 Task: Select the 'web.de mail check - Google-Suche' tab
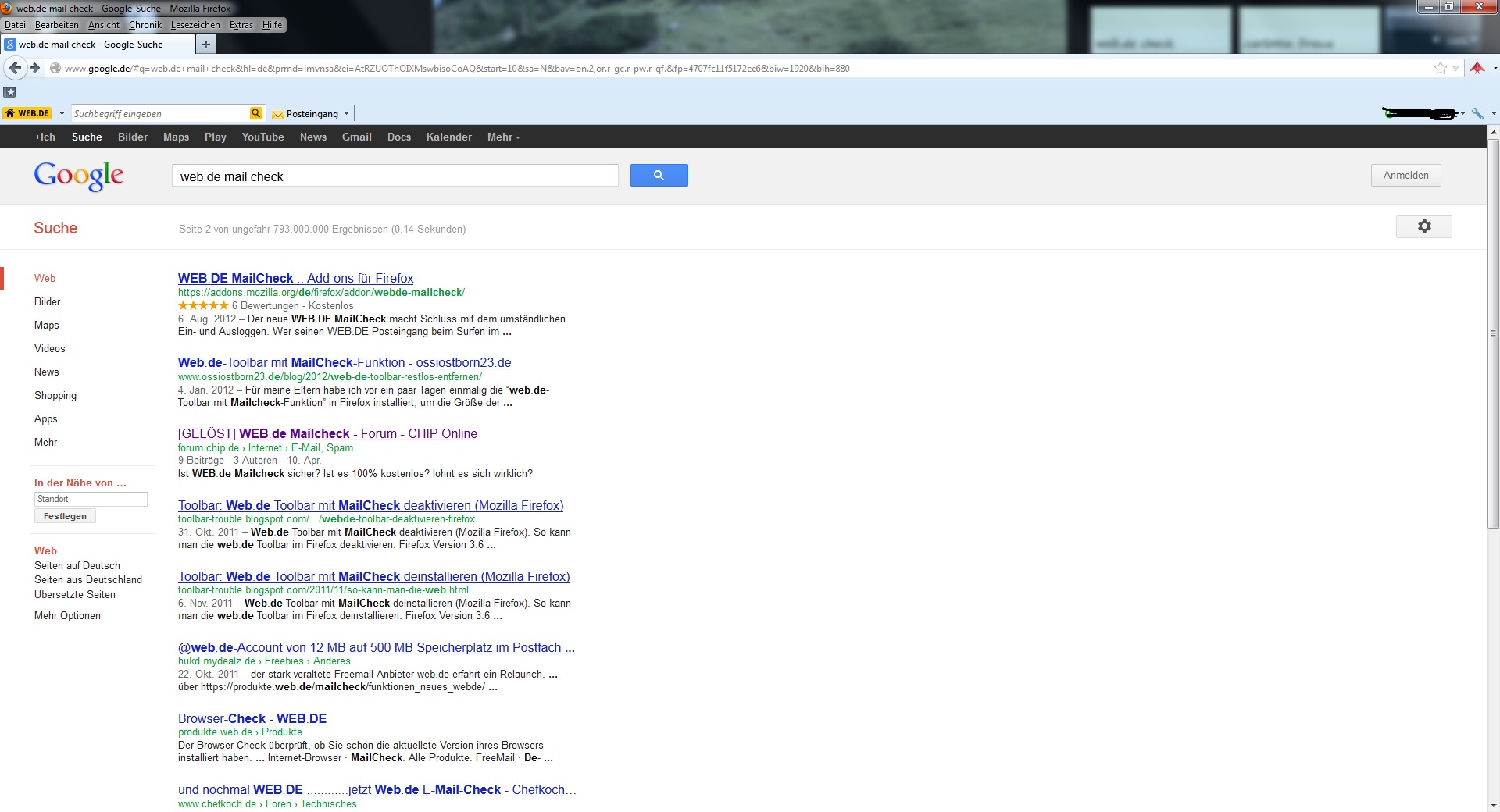[97, 45]
